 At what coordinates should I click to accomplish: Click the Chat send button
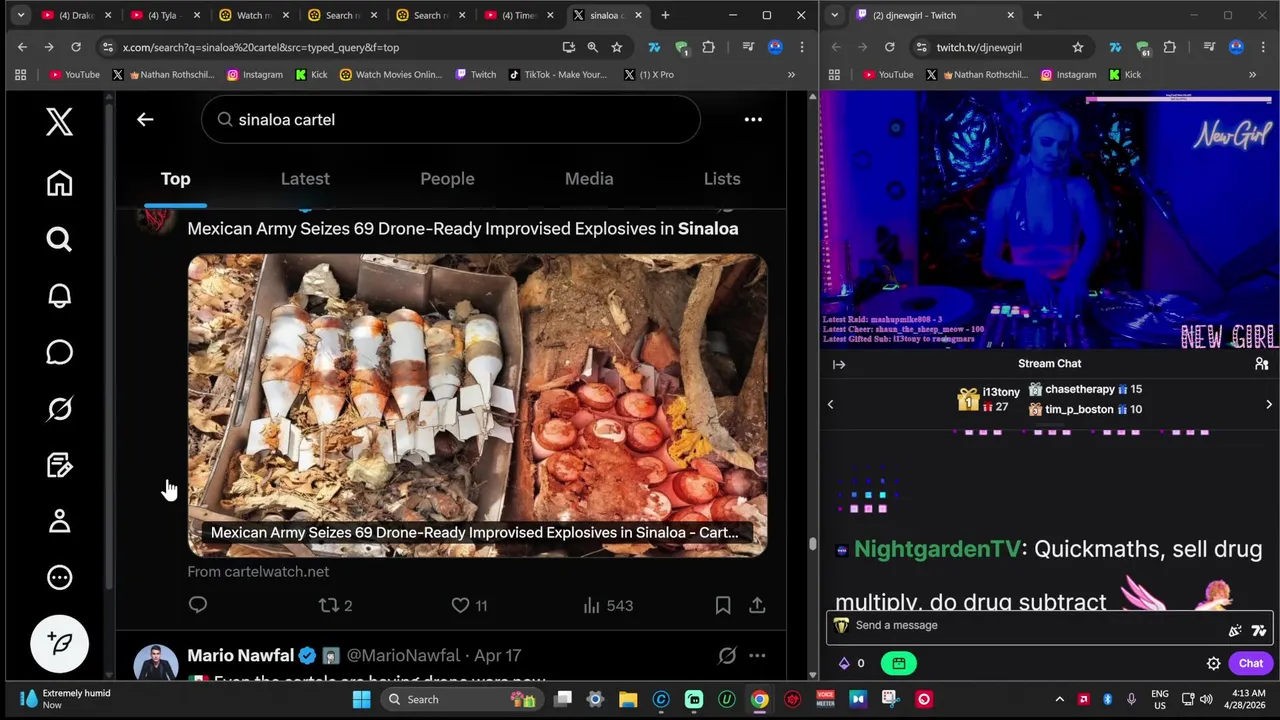pyautogui.click(x=1251, y=663)
